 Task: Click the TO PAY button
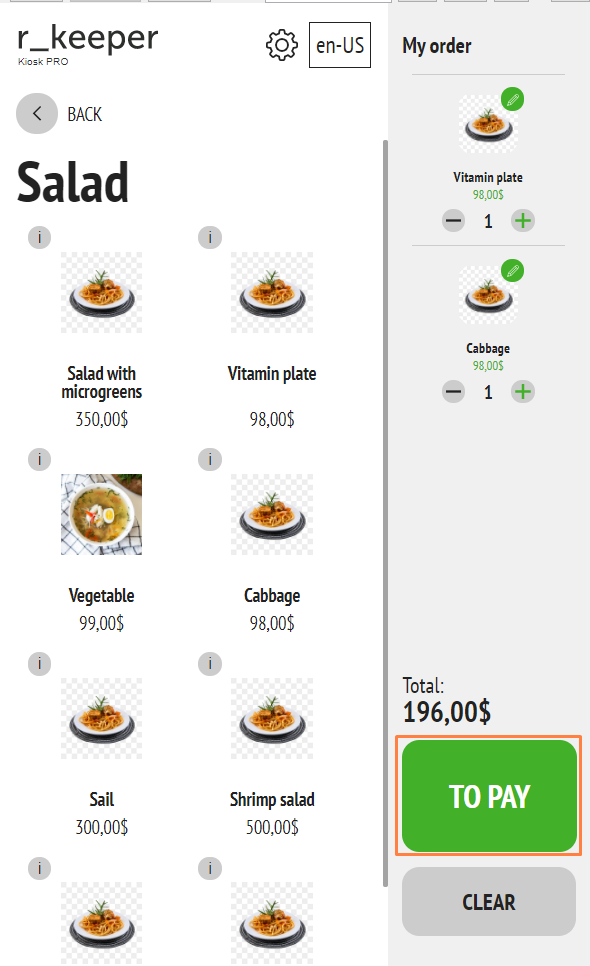click(489, 796)
